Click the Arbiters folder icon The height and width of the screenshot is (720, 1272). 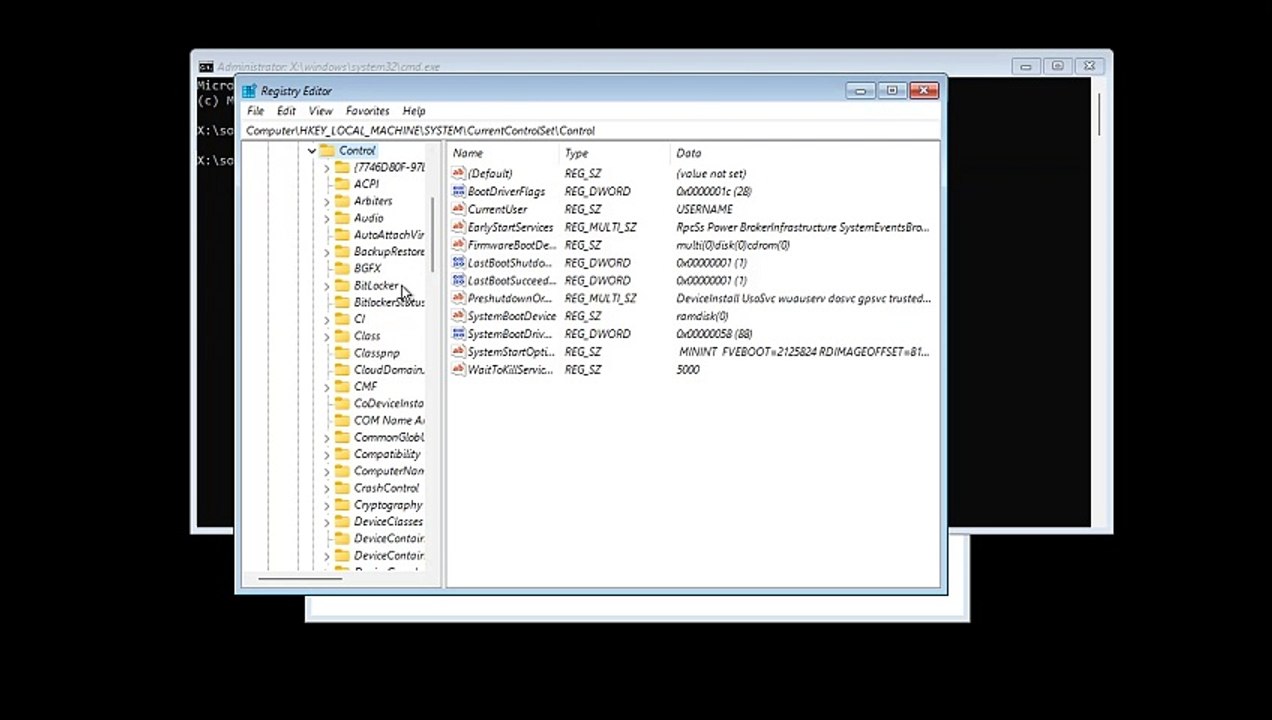[342, 201]
